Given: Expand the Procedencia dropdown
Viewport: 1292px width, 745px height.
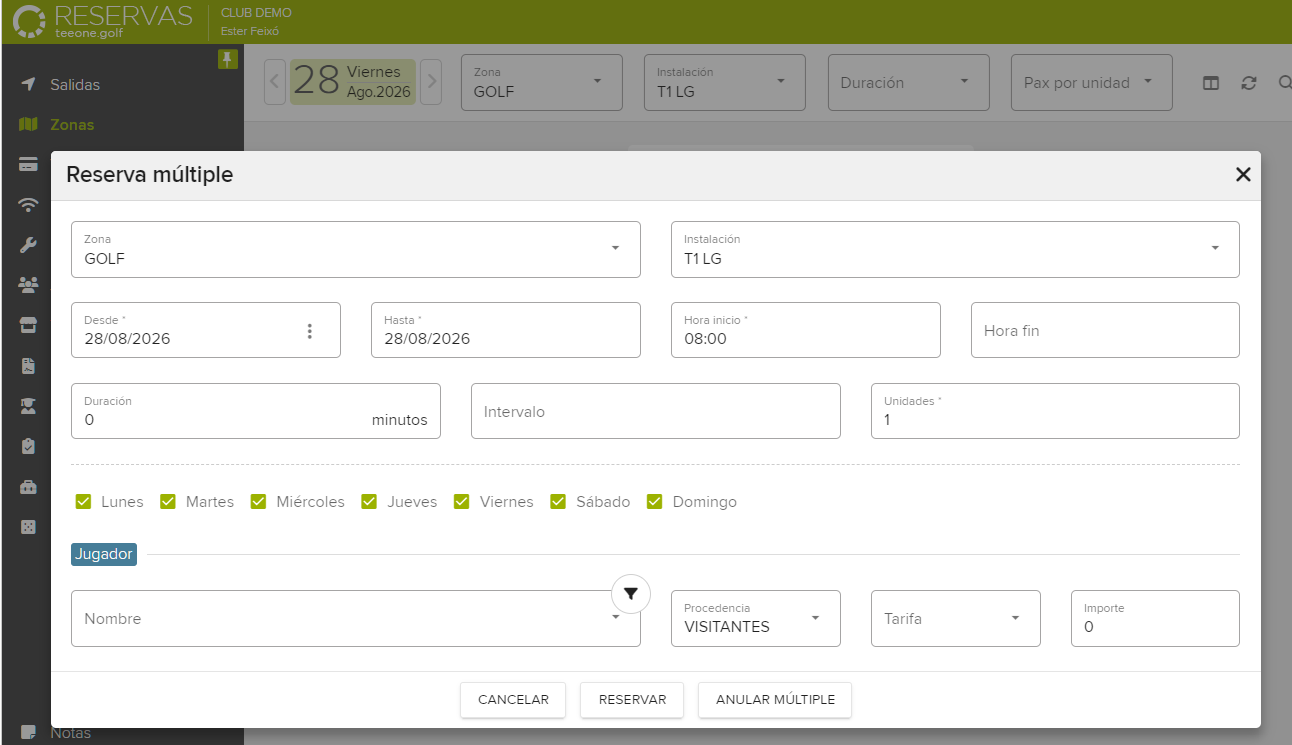Looking at the screenshot, I should [756, 618].
